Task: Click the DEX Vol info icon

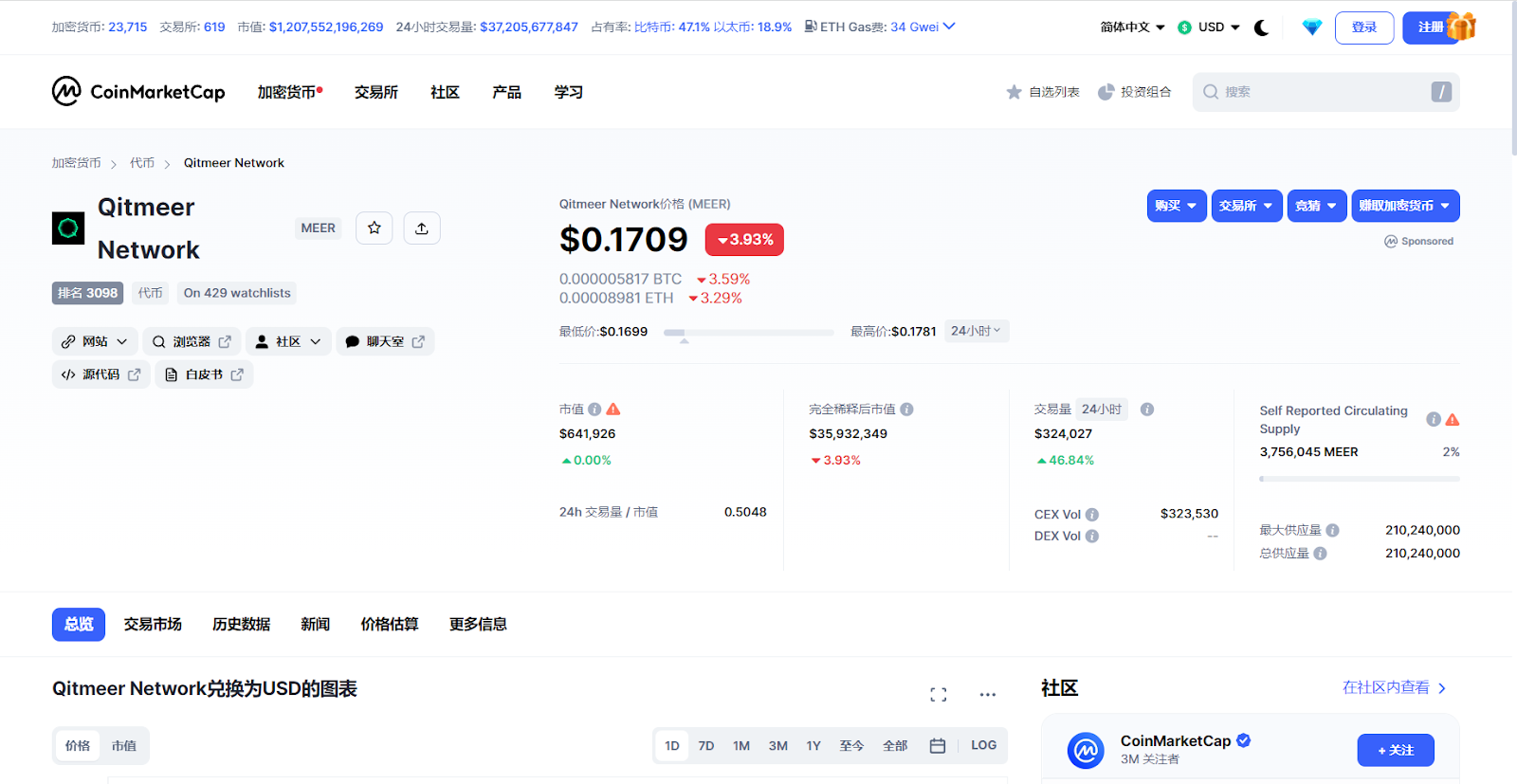Action: pos(1092,537)
